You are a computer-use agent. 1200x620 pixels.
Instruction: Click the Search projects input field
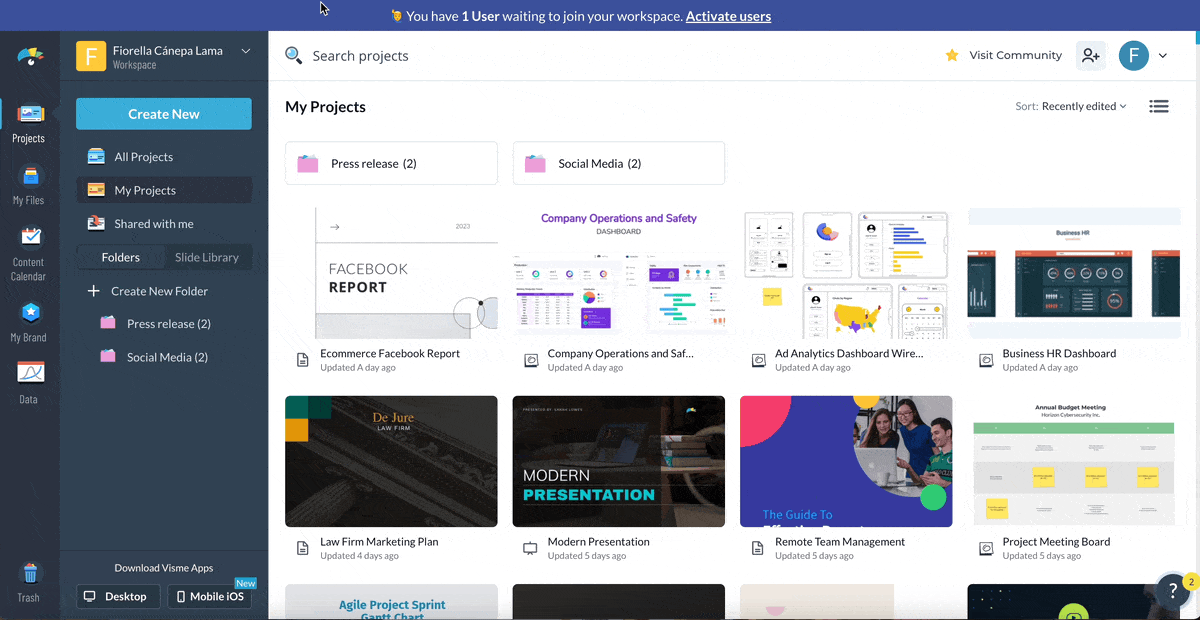(360, 56)
